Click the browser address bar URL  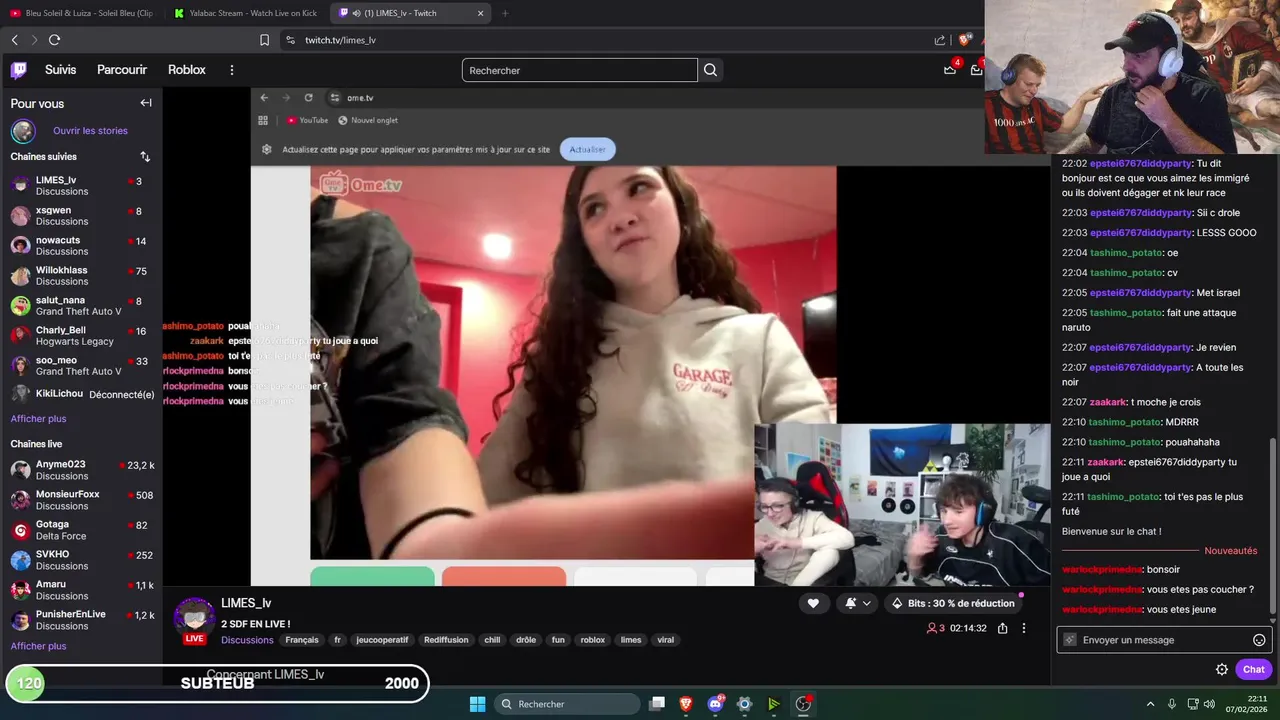coord(340,40)
